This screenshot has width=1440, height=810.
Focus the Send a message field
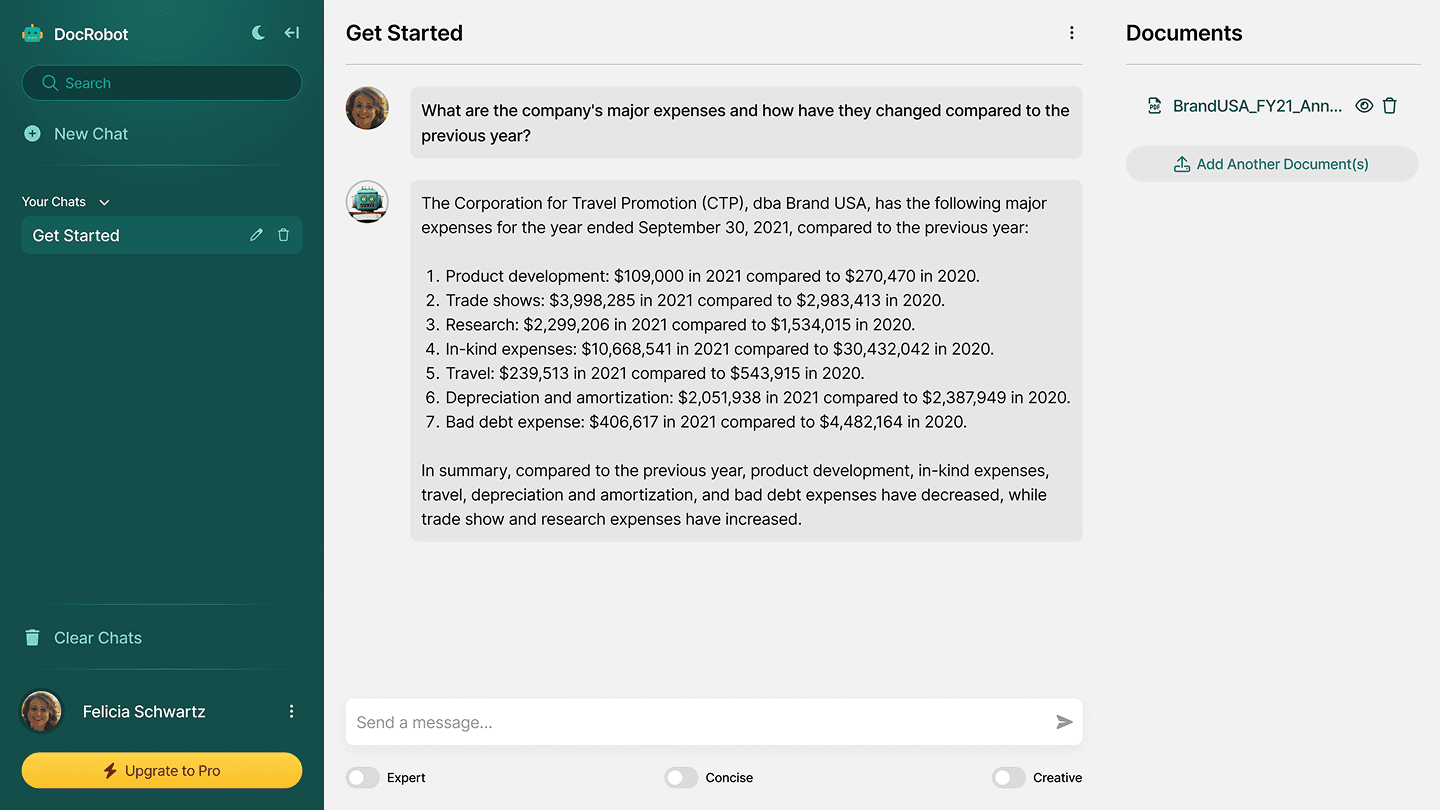tap(700, 722)
